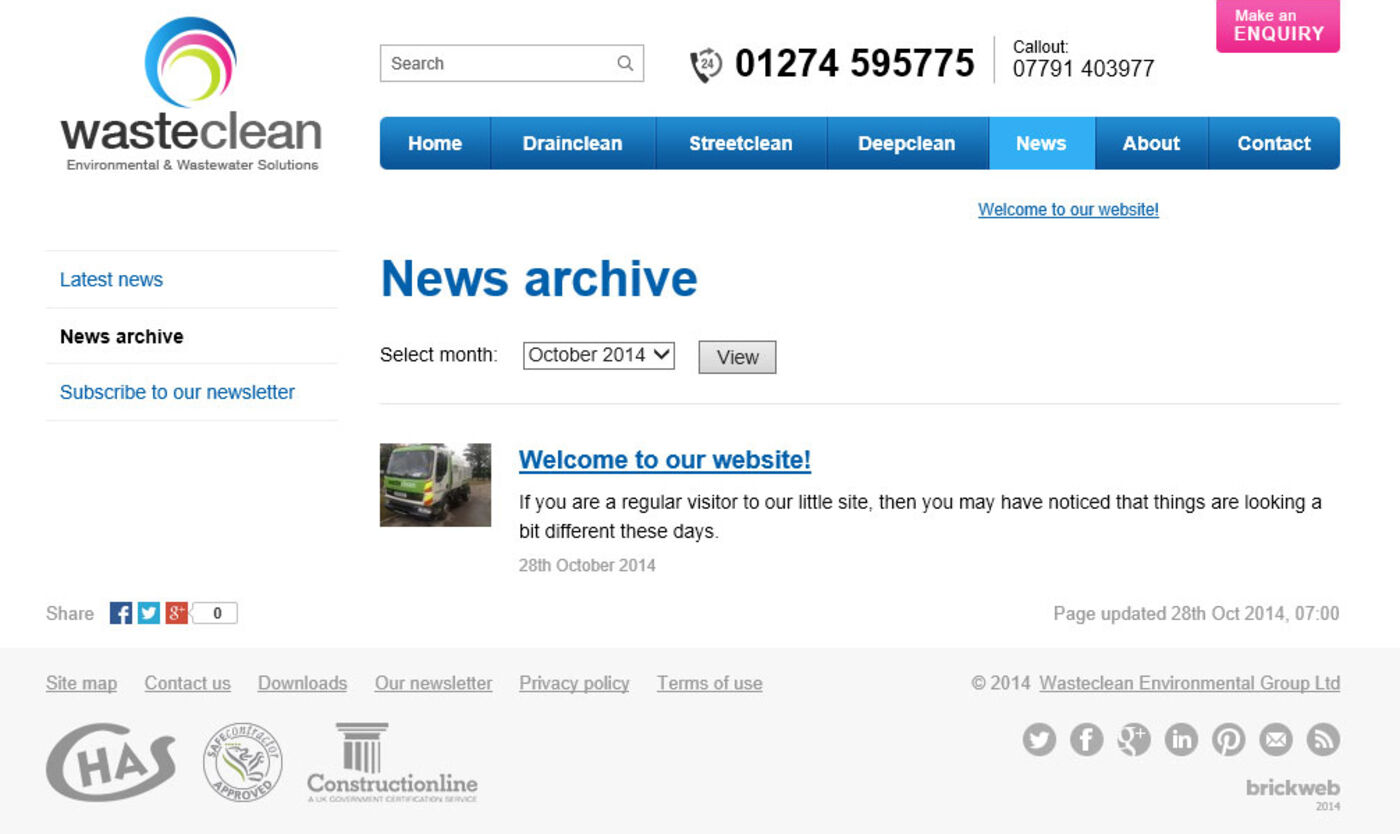Click the email envelope footer icon
Screen dimensions: 1400x834
[1276, 740]
